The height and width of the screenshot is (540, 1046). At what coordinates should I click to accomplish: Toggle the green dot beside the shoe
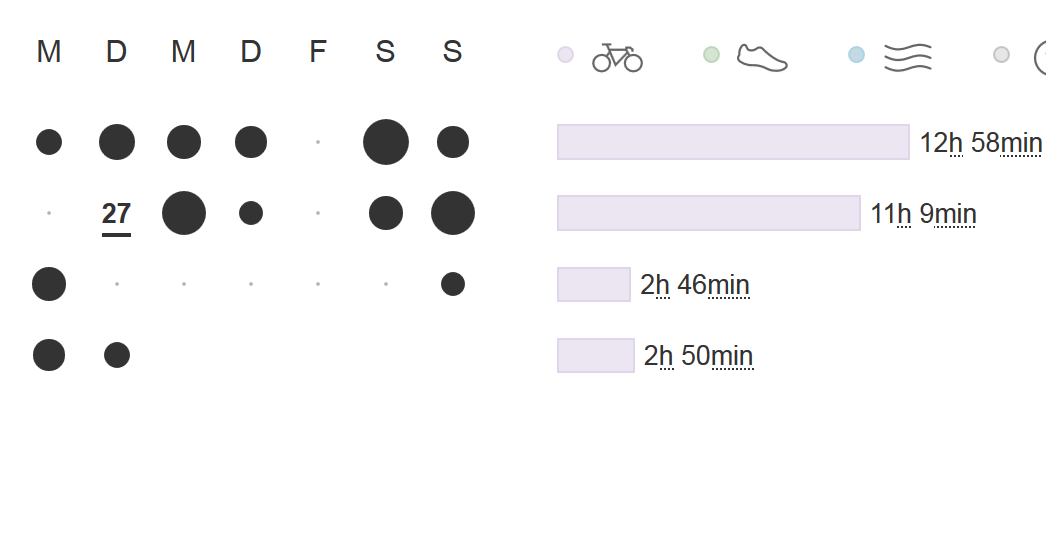tap(711, 55)
